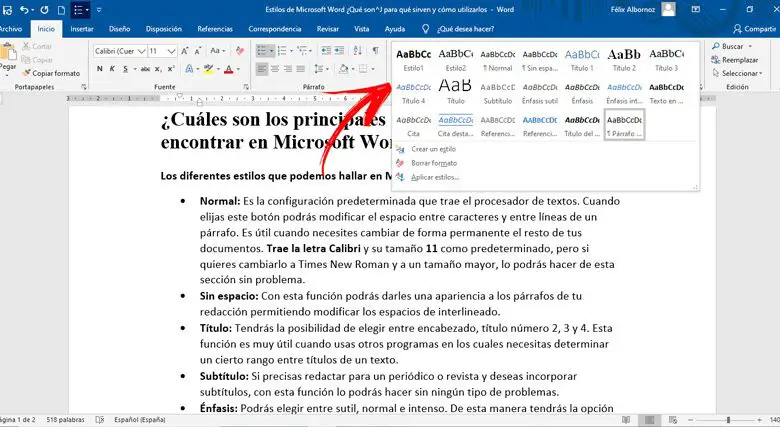Switch to the Vista tab
This screenshot has height=427, width=780.
(362, 29)
